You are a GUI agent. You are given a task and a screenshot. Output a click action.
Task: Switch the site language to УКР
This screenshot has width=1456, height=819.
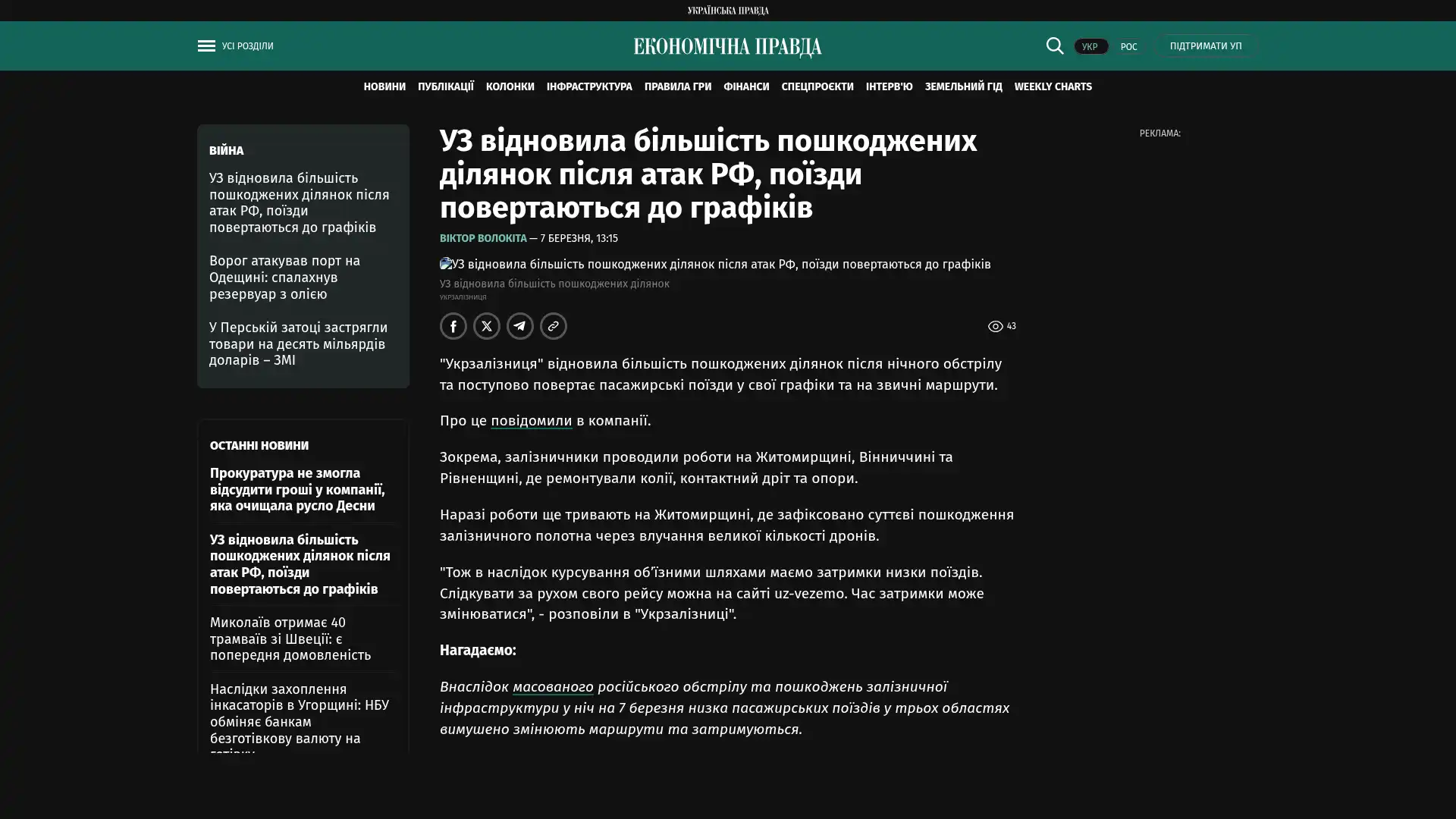point(1090,46)
